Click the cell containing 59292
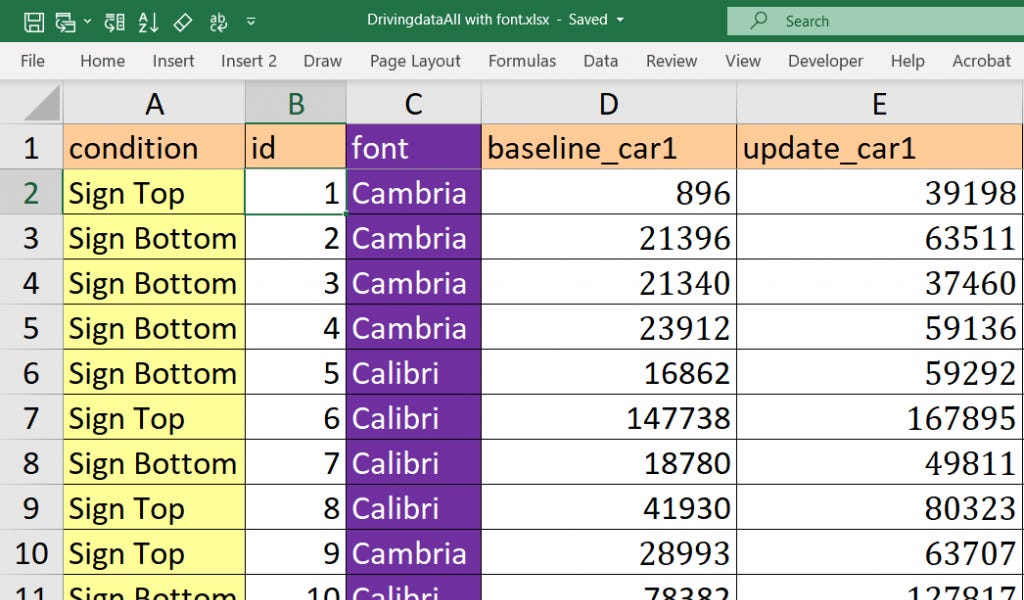The height and width of the screenshot is (600, 1024). click(880, 373)
